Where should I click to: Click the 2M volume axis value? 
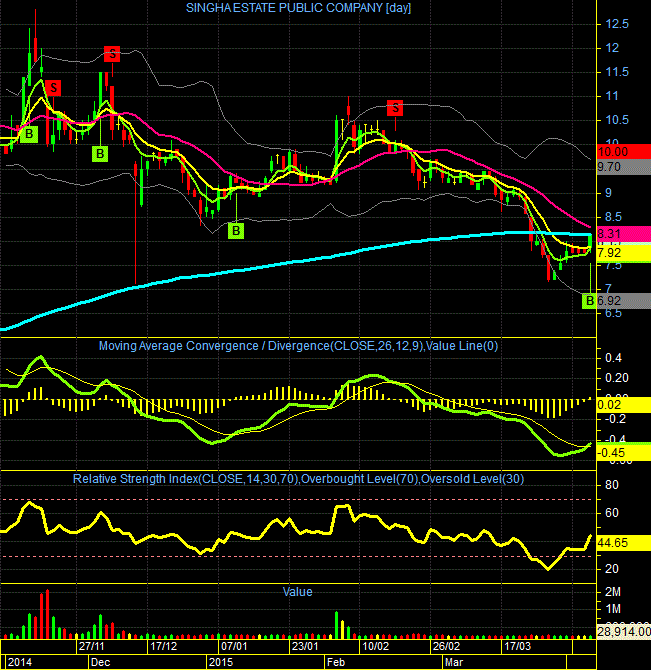click(613, 592)
